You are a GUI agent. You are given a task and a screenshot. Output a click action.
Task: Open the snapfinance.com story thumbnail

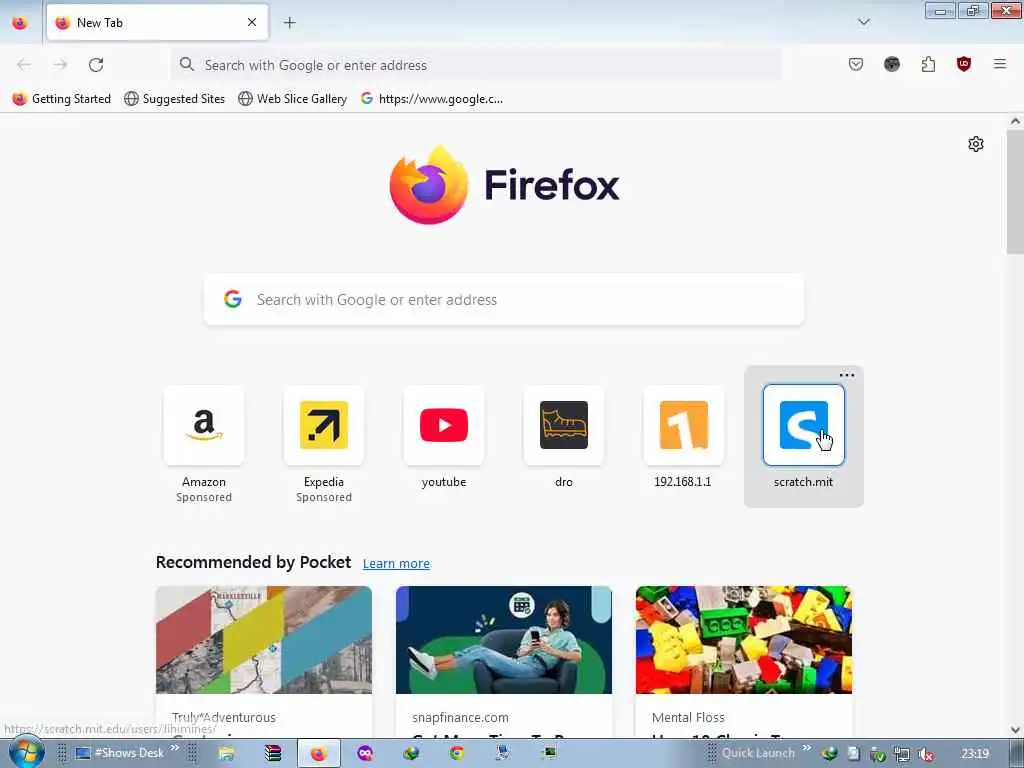(504, 639)
